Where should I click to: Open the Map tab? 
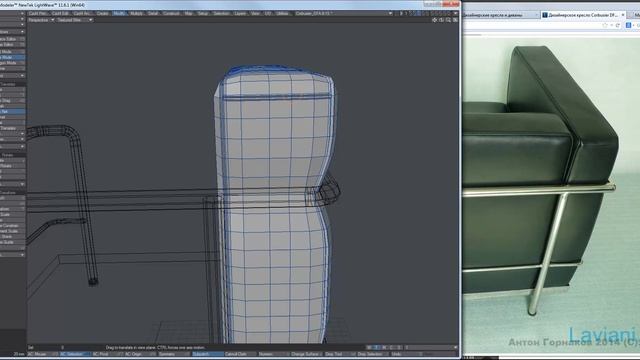(x=188, y=13)
